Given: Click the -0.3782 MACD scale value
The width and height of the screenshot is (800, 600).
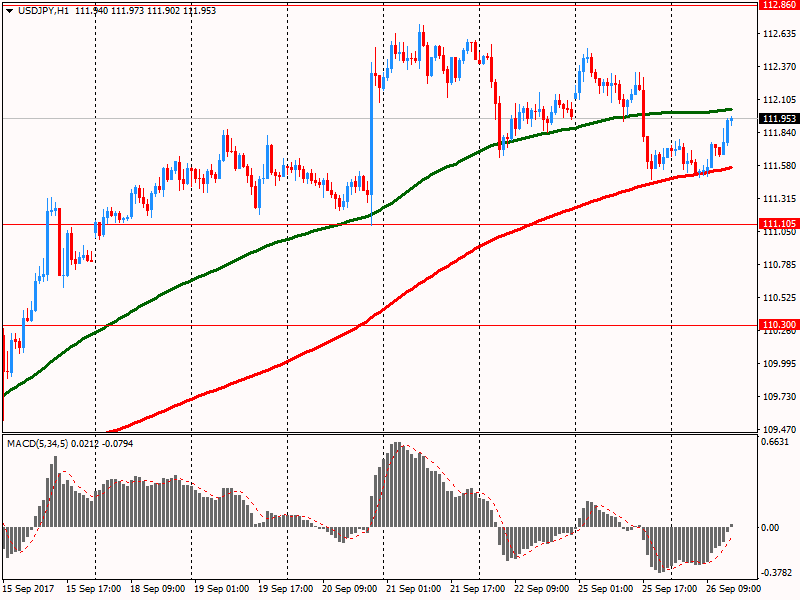Looking at the screenshot, I should tap(777, 572).
